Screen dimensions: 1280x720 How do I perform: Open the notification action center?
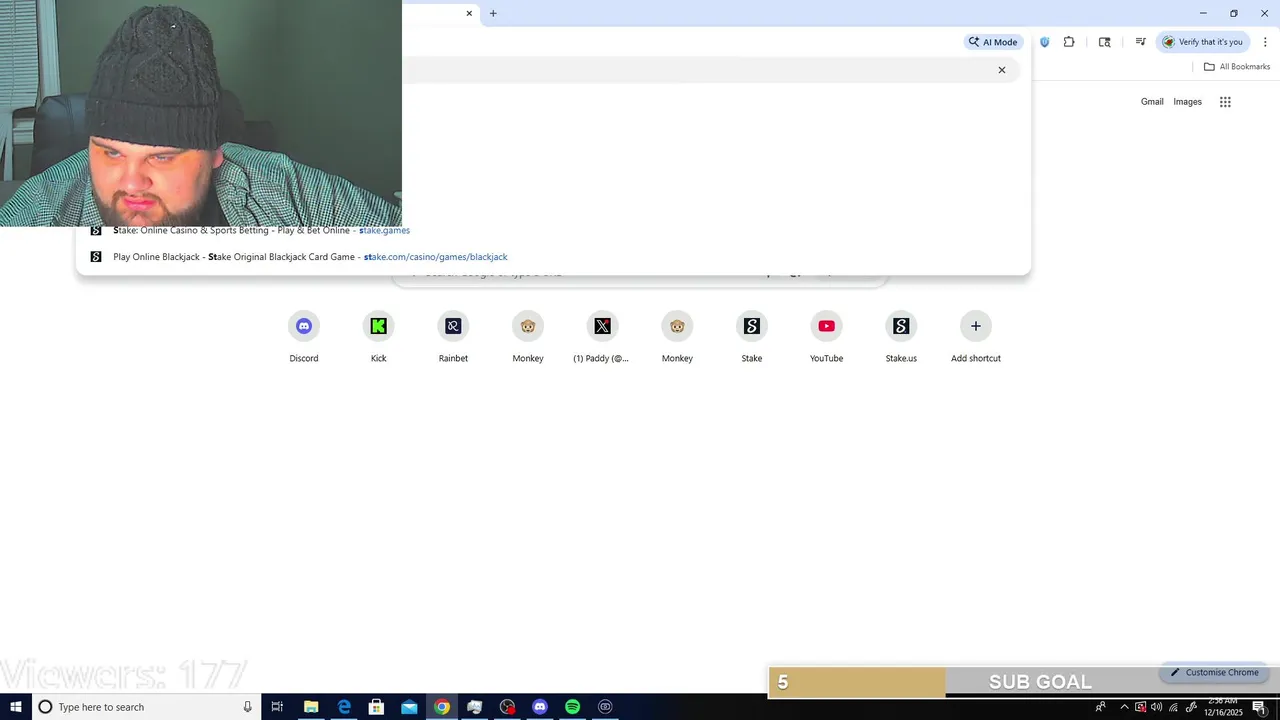[1260, 707]
